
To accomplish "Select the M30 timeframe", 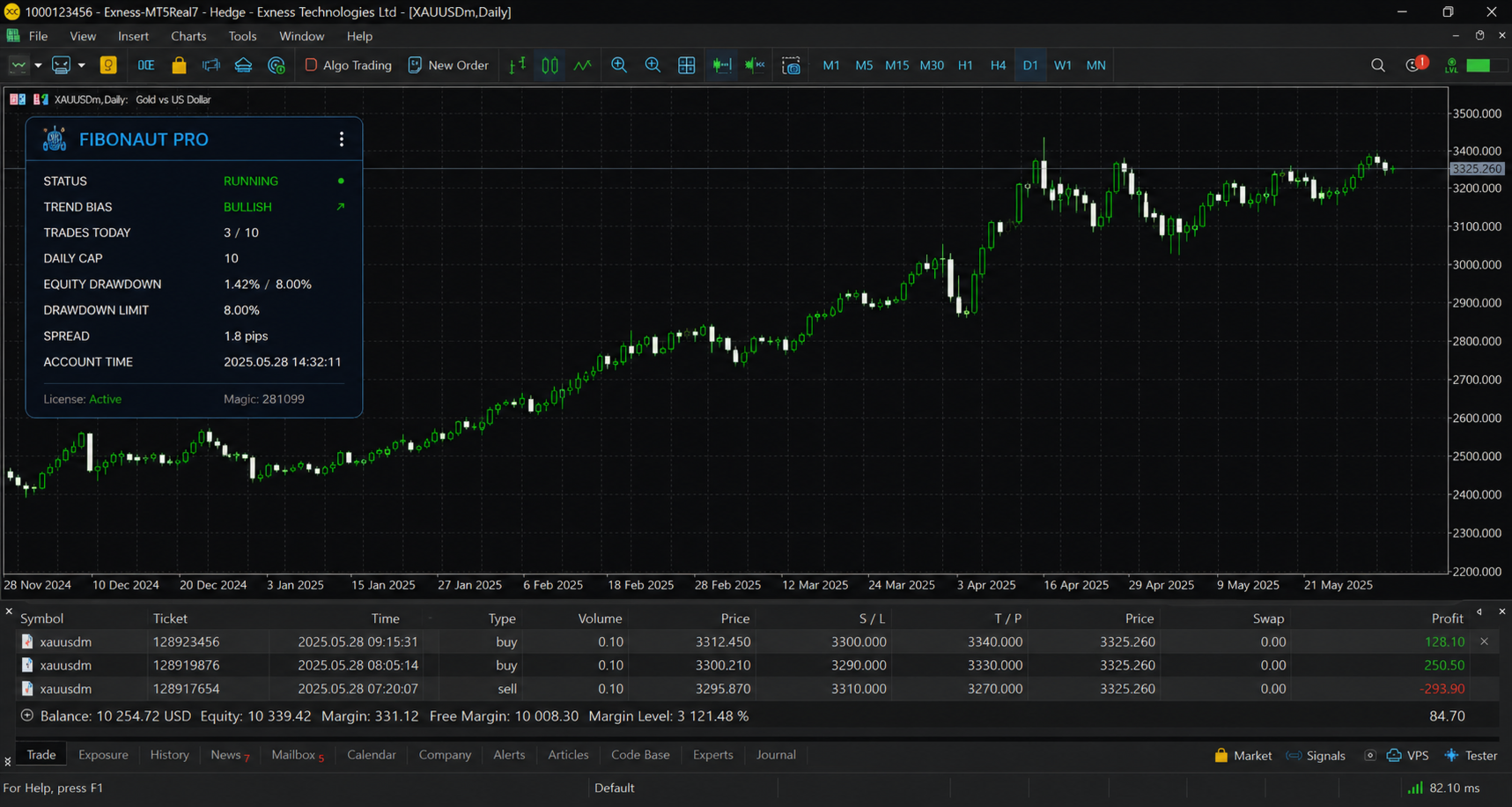I will pos(932,65).
